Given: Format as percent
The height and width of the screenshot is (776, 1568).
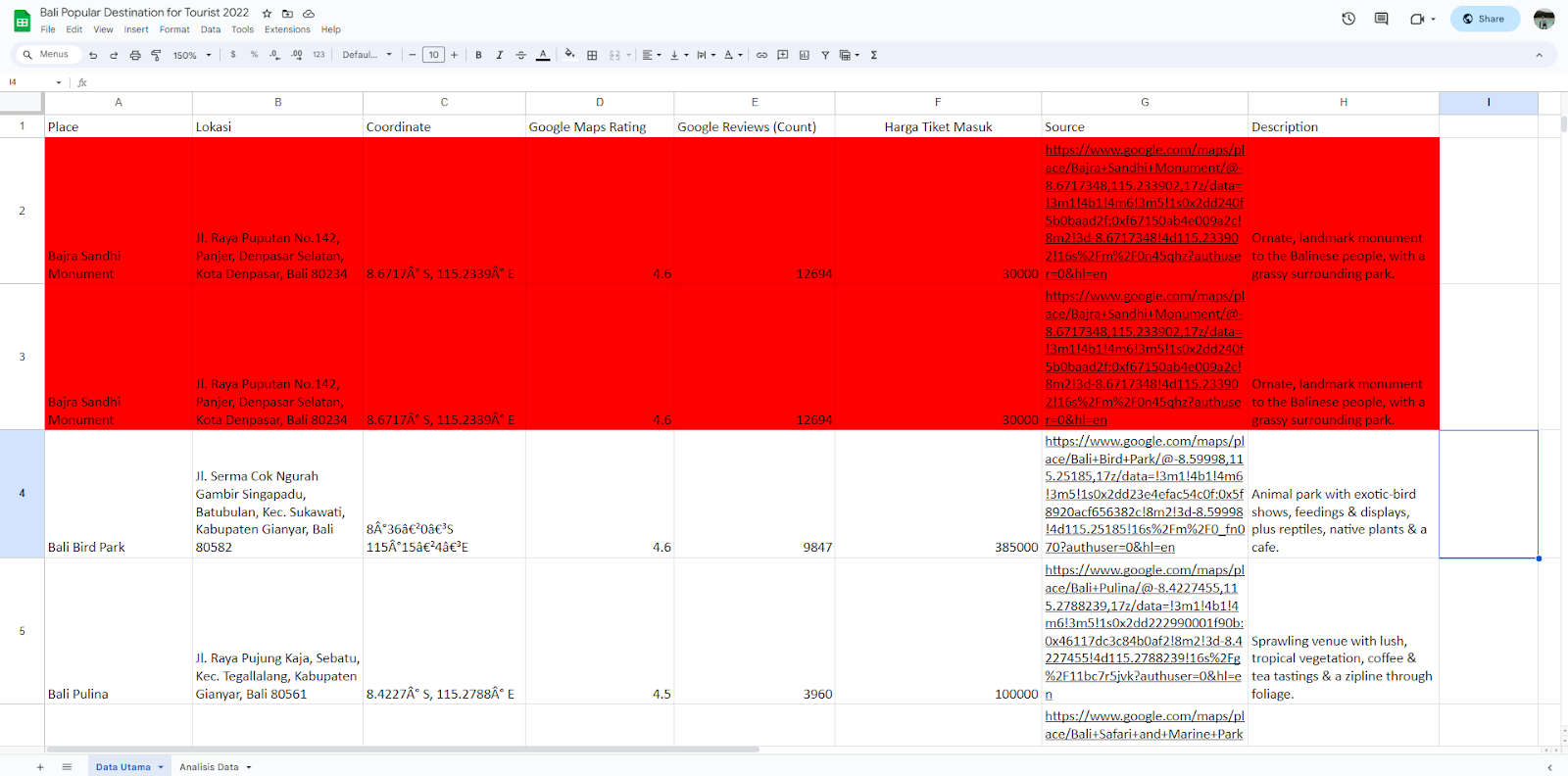Looking at the screenshot, I should click(x=254, y=55).
